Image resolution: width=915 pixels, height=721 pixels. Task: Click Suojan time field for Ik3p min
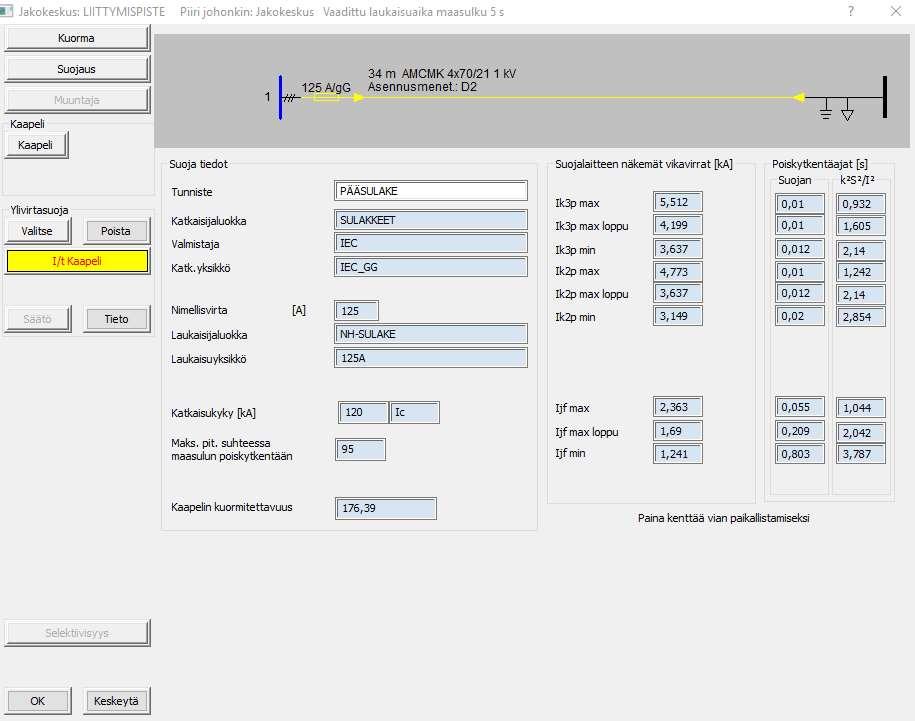[x=799, y=249]
